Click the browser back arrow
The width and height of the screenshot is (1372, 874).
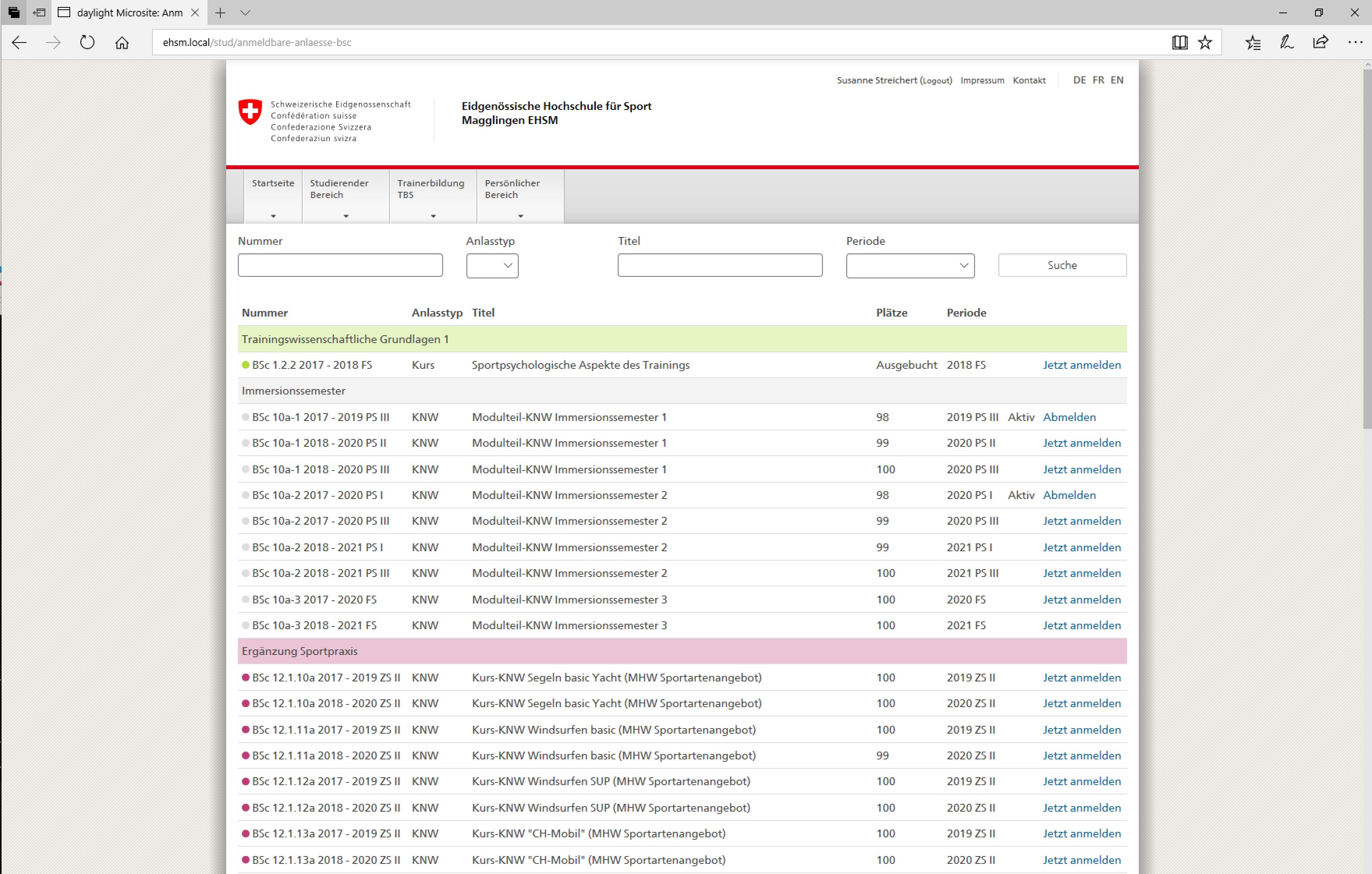tap(19, 42)
